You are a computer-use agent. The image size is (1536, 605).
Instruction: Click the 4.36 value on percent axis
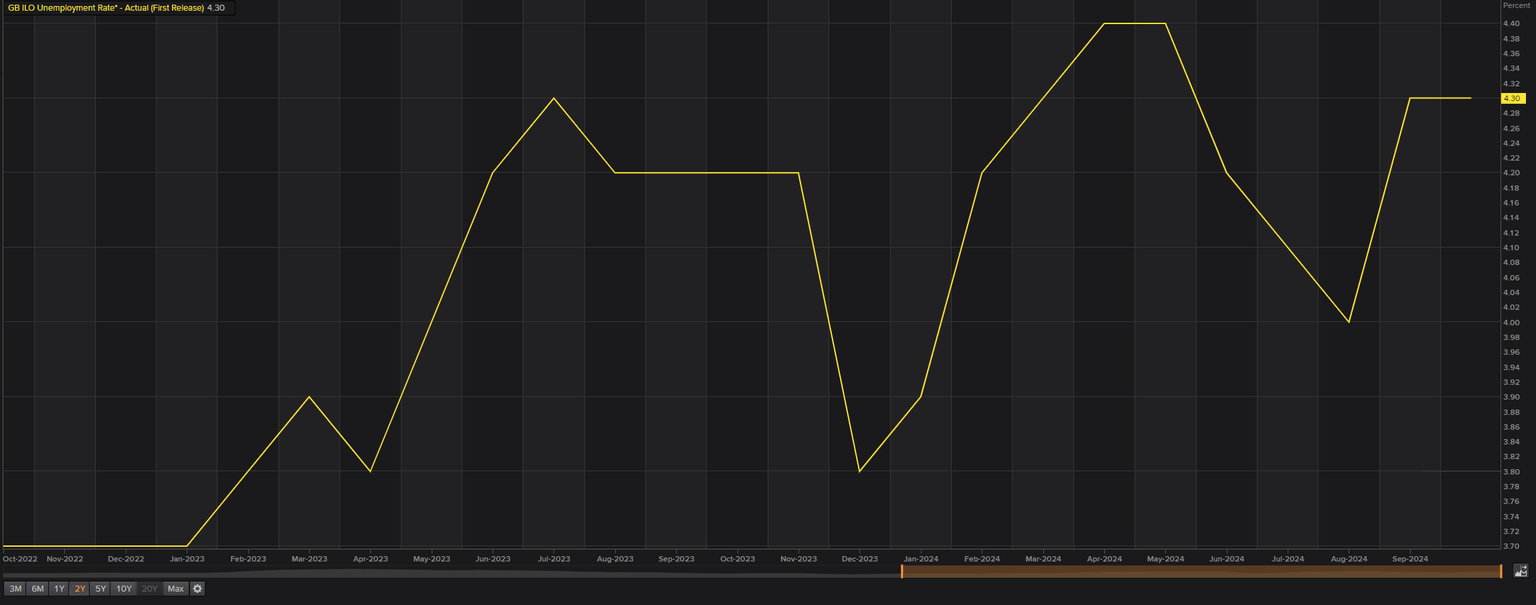tap(1511, 53)
